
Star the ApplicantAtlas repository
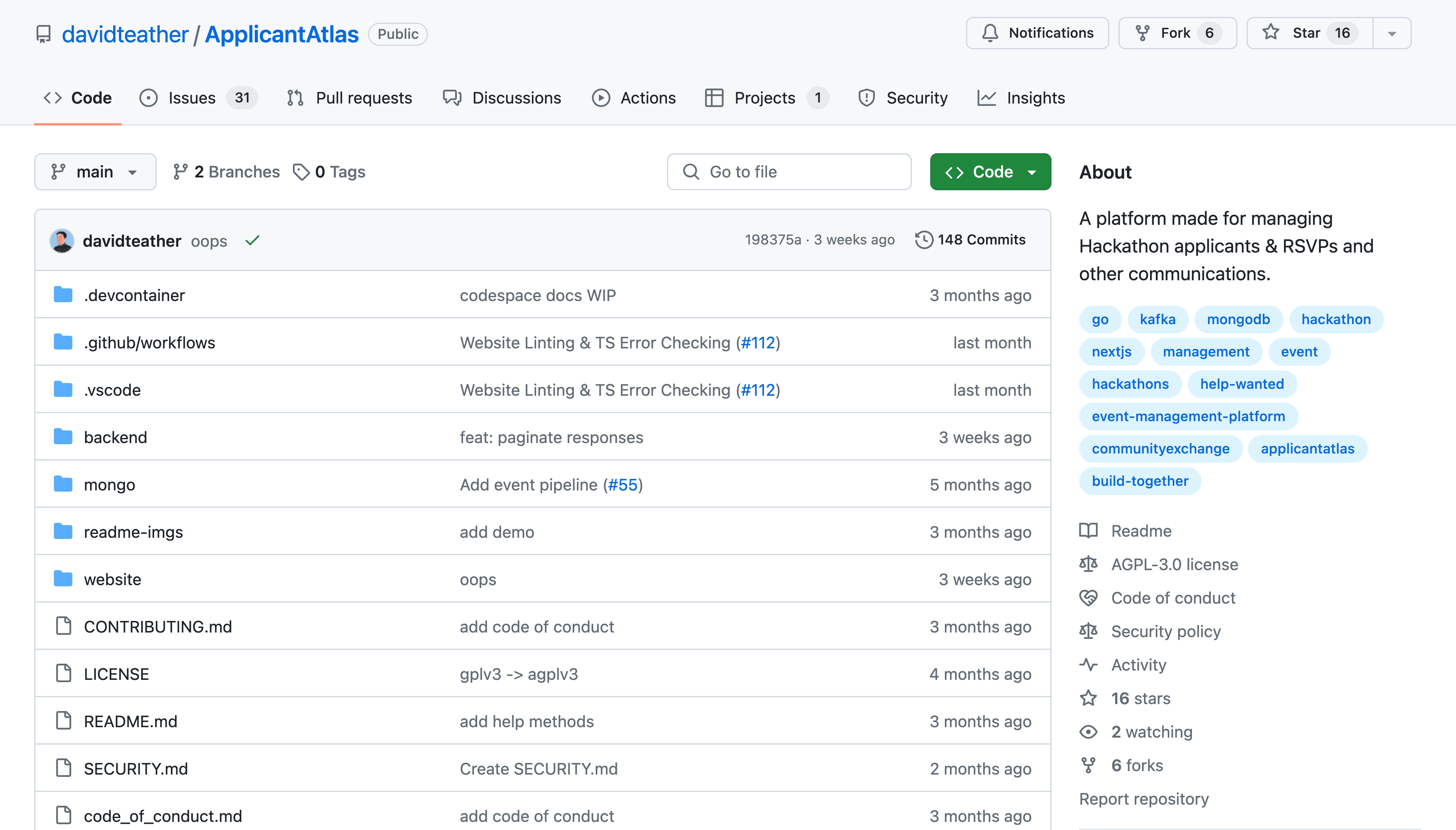[x=1309, y=33]
